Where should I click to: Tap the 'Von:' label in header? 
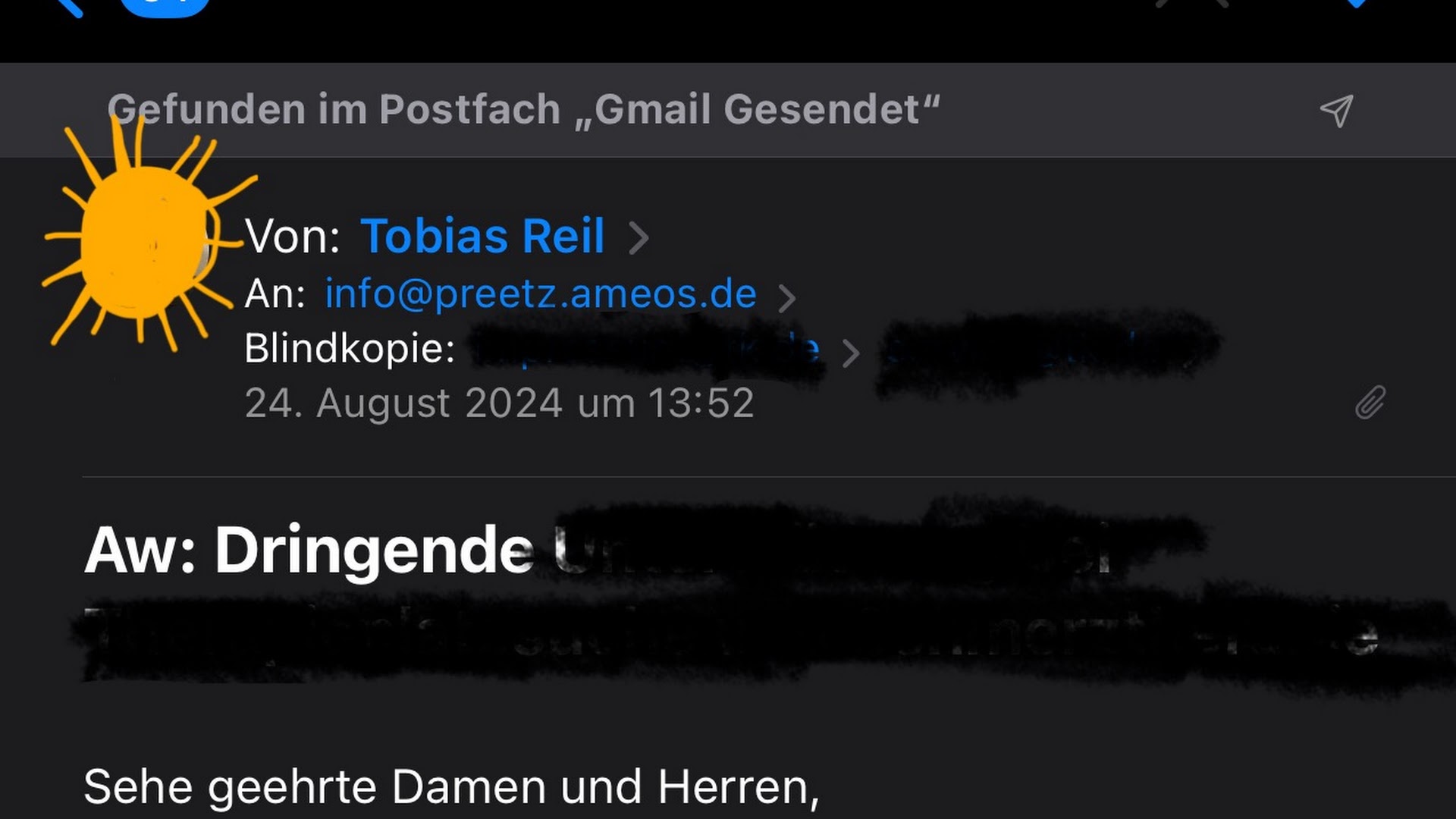click(x=293, y=236)
